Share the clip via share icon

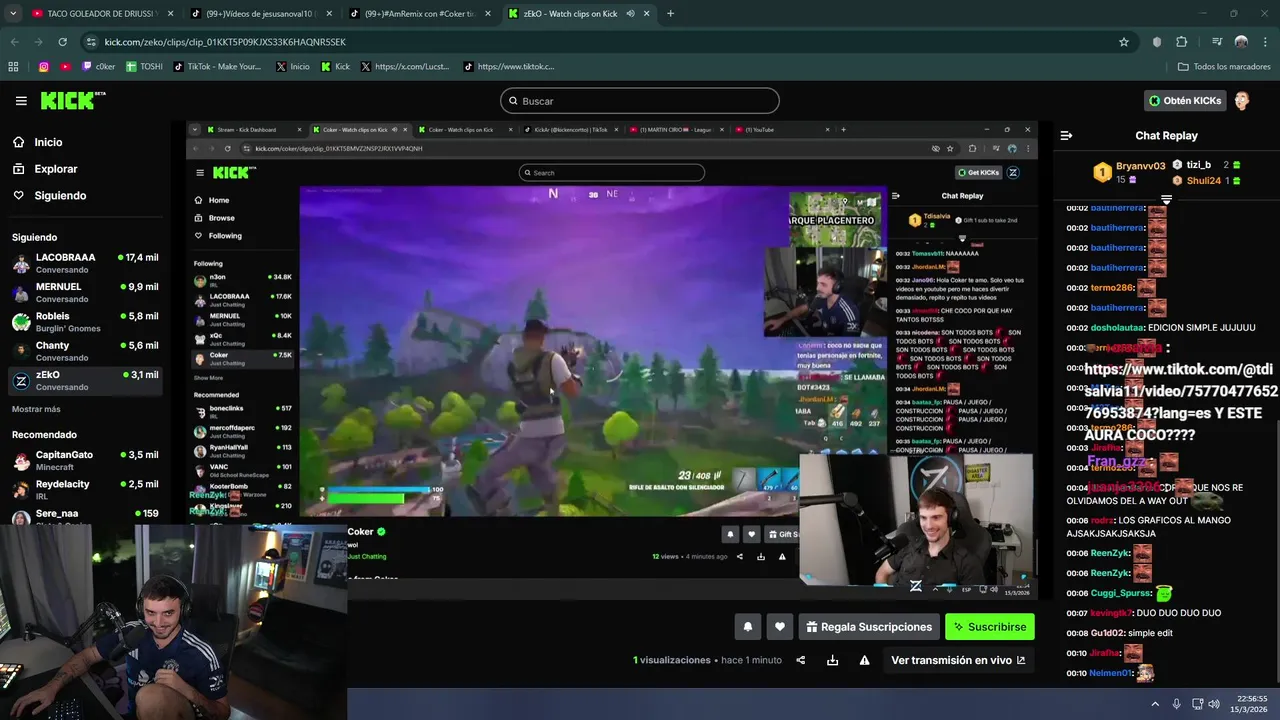[801, 660]
